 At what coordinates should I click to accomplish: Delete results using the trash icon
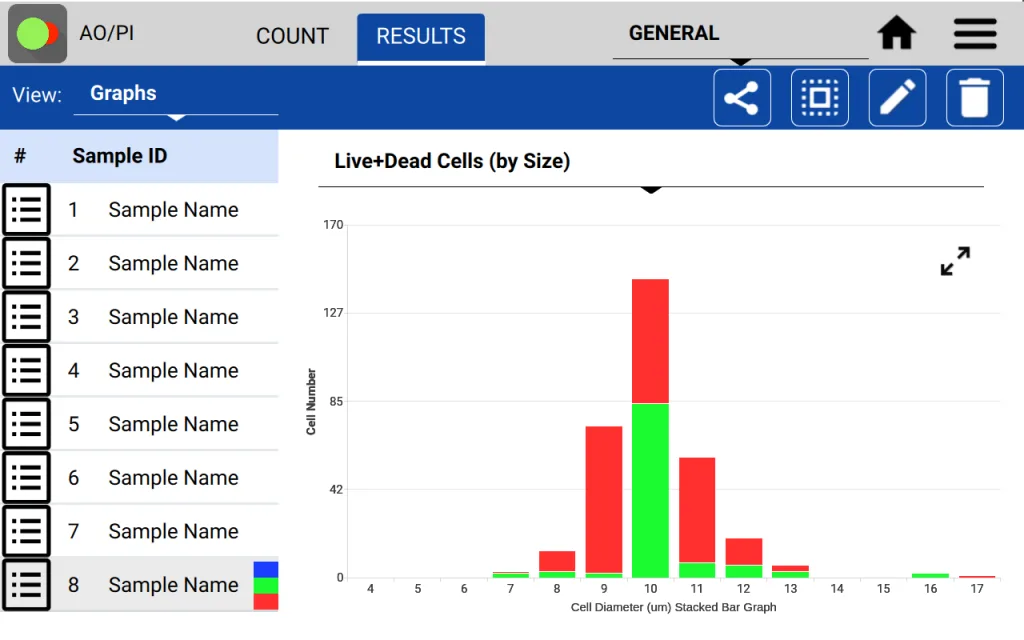point(974,97)
